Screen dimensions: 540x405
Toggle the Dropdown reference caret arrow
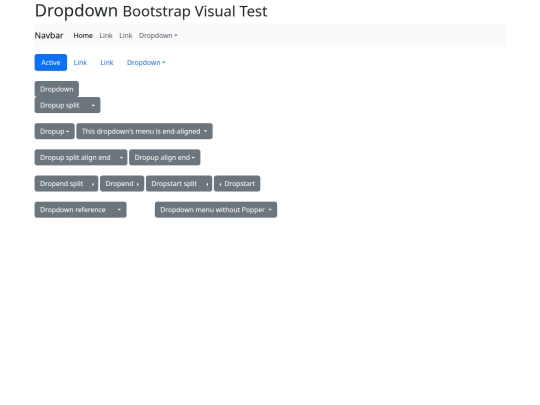click(x=119, y=210)
